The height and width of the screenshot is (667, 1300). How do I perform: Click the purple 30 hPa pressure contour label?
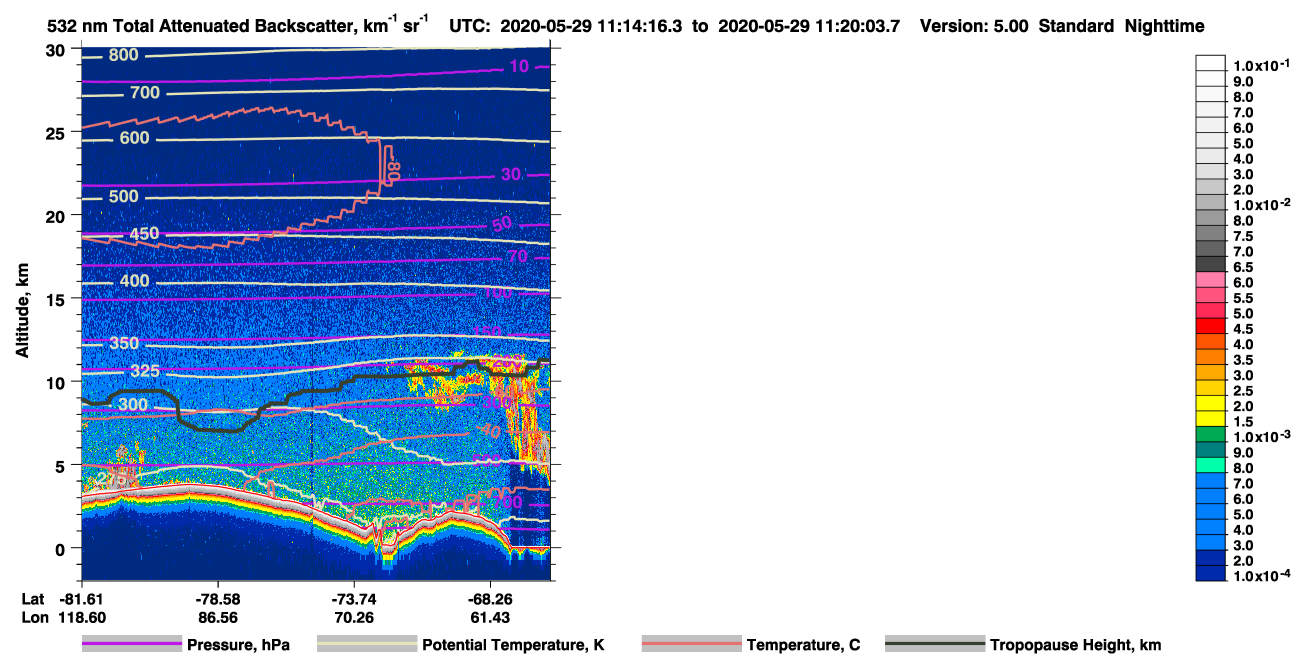coord(510,174)
